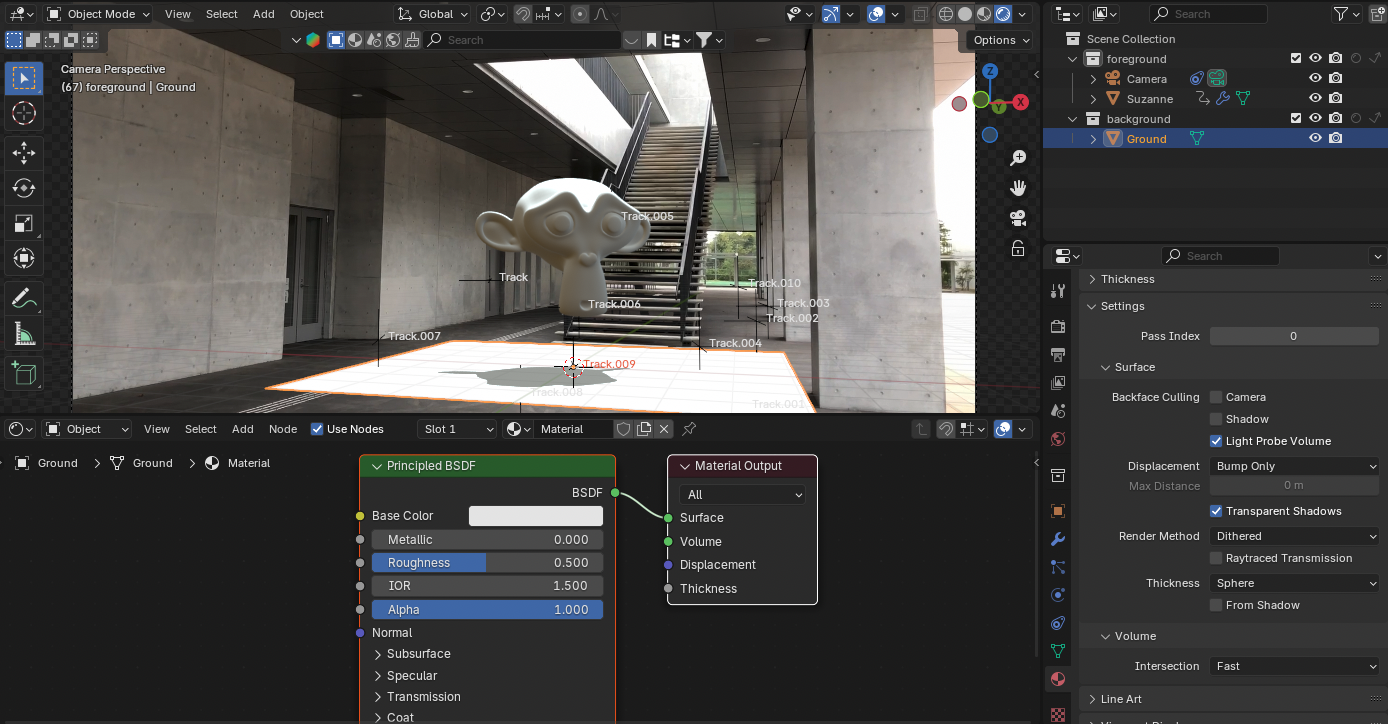The image size is (1388, 724).
Task: Click the pan hand gizmo in viewport
Action: coord(1018,188)
